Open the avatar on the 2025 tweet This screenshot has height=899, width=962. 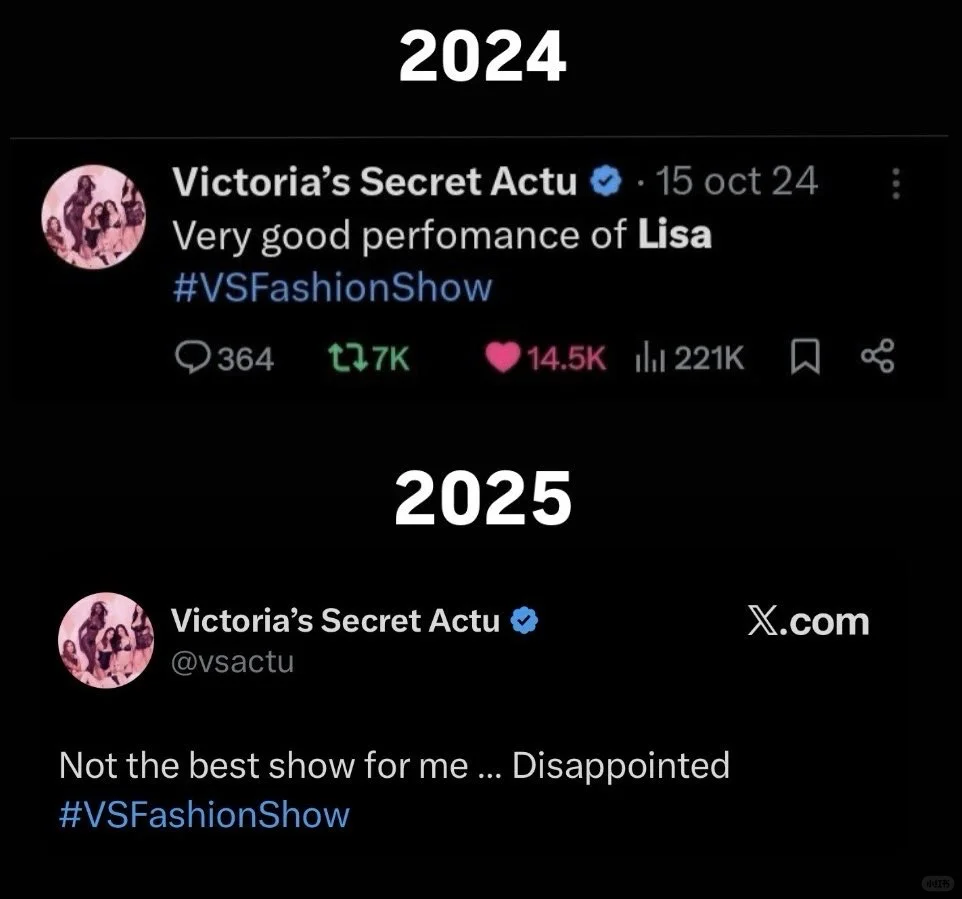[x=106, y=640]
